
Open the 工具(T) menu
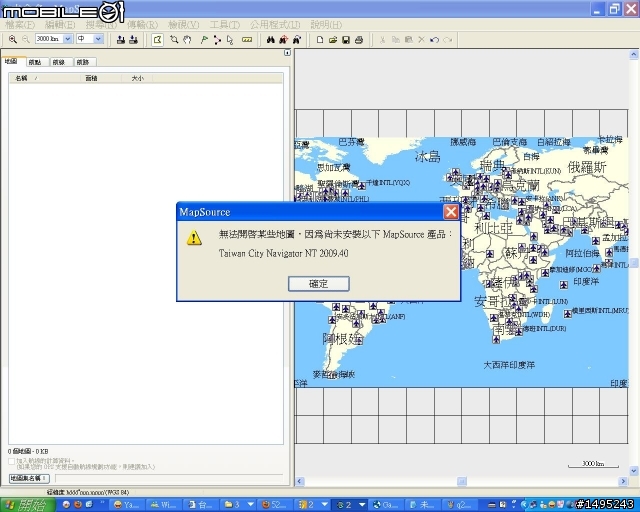coord(224,25)
